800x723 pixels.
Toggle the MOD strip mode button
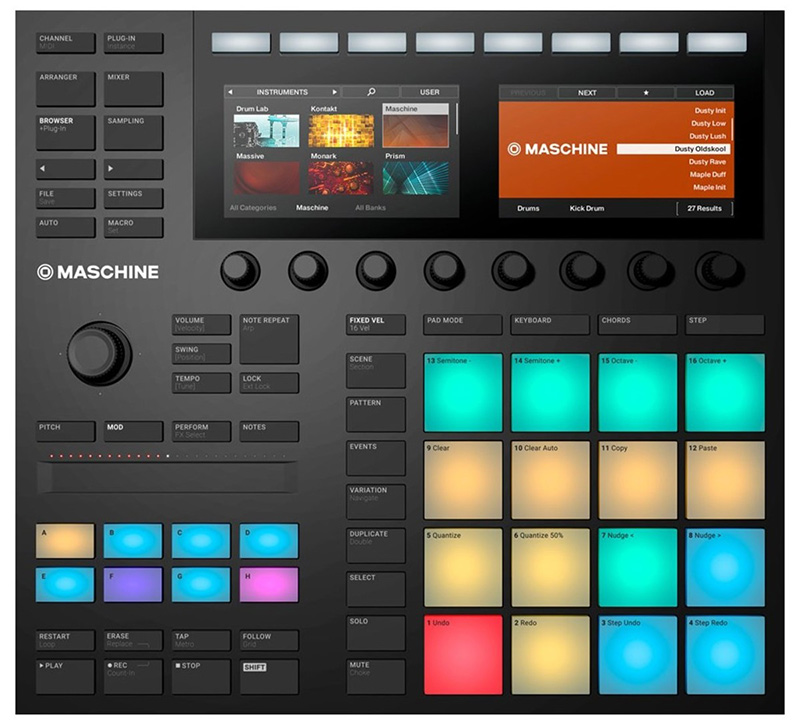click(133, 431)
